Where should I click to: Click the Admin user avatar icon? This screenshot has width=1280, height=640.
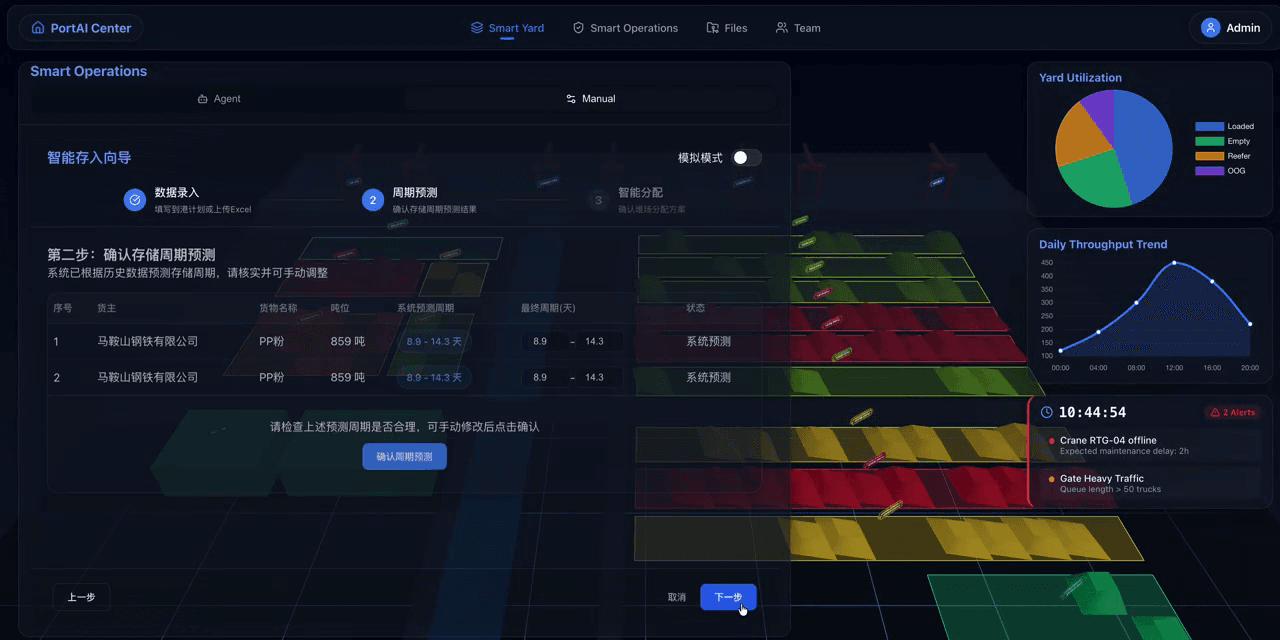[1211, 28]
